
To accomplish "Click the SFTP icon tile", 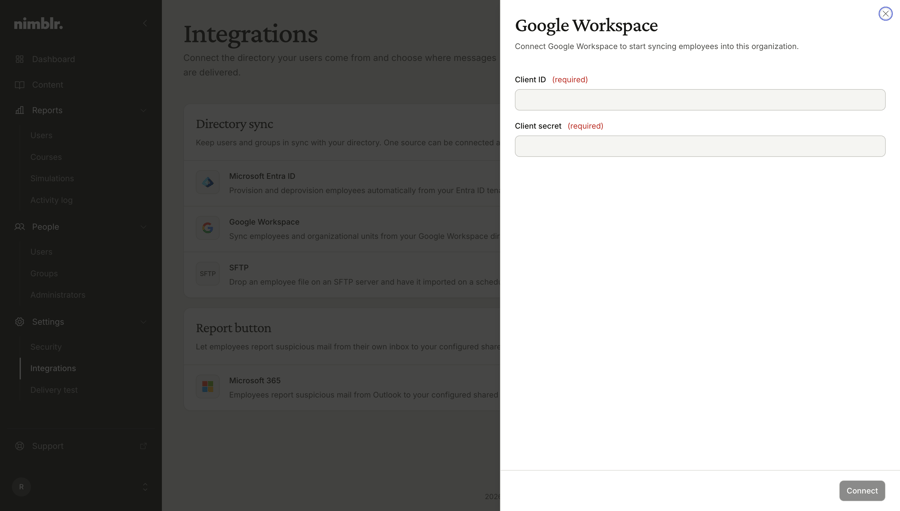I will (208, 274).
